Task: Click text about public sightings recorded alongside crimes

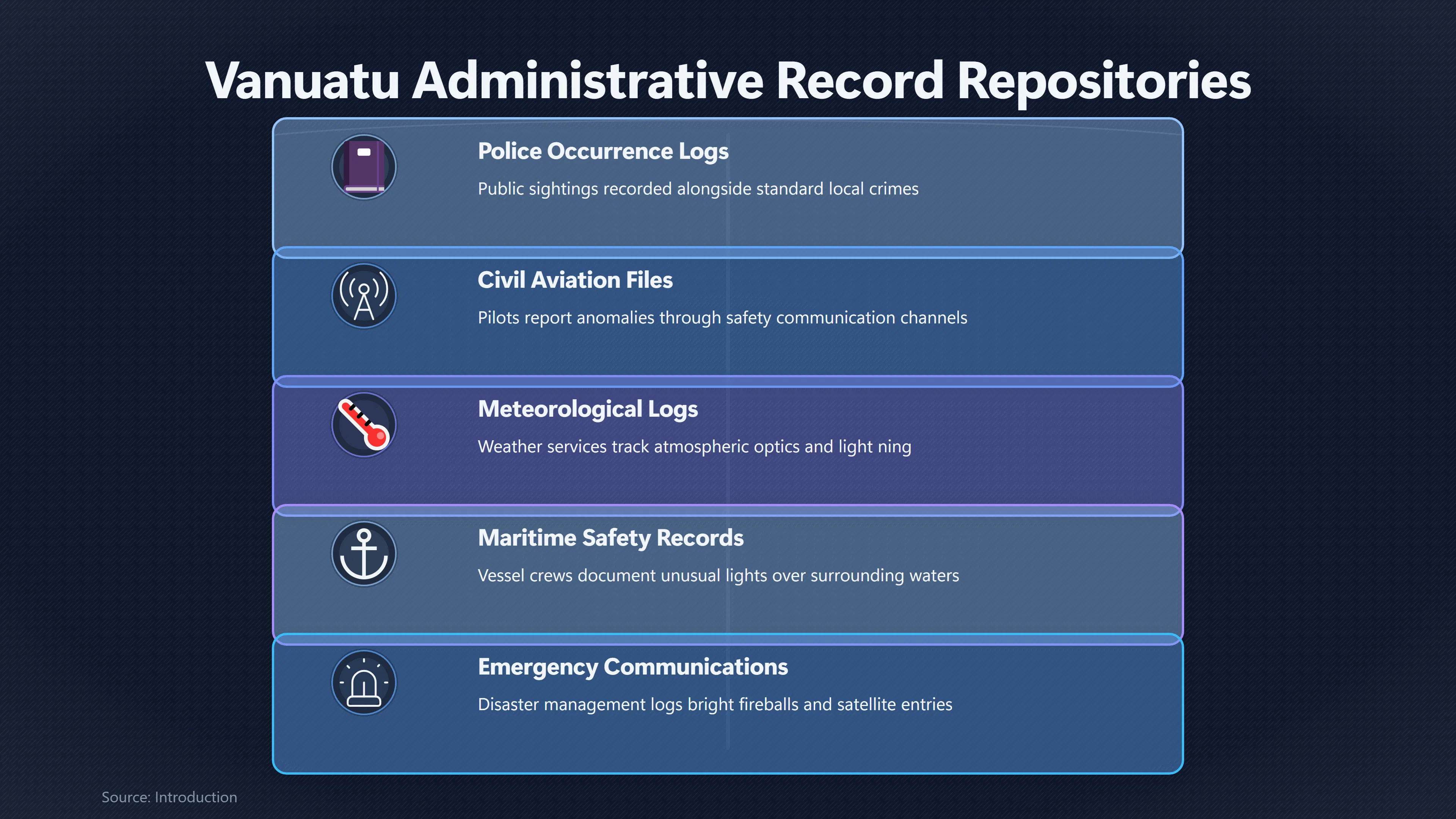Action: click(x=698, y=189)
